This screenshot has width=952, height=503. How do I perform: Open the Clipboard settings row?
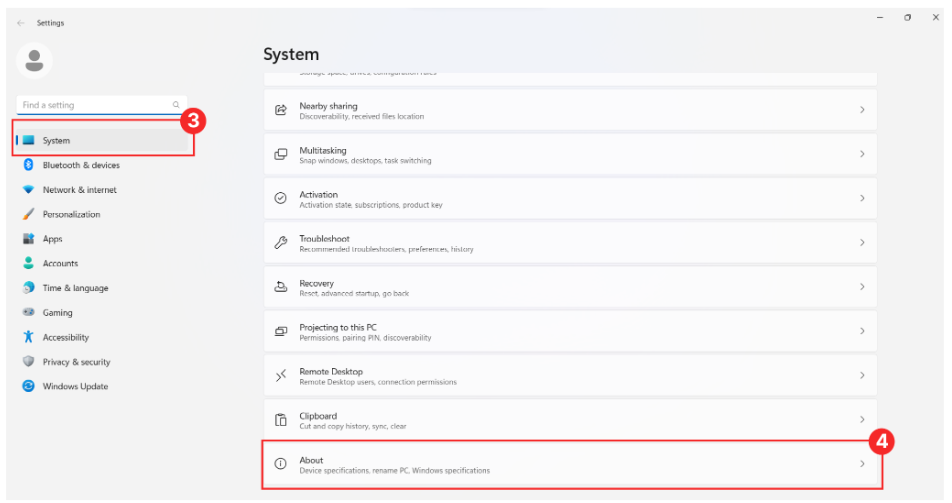tap(570, 420)
